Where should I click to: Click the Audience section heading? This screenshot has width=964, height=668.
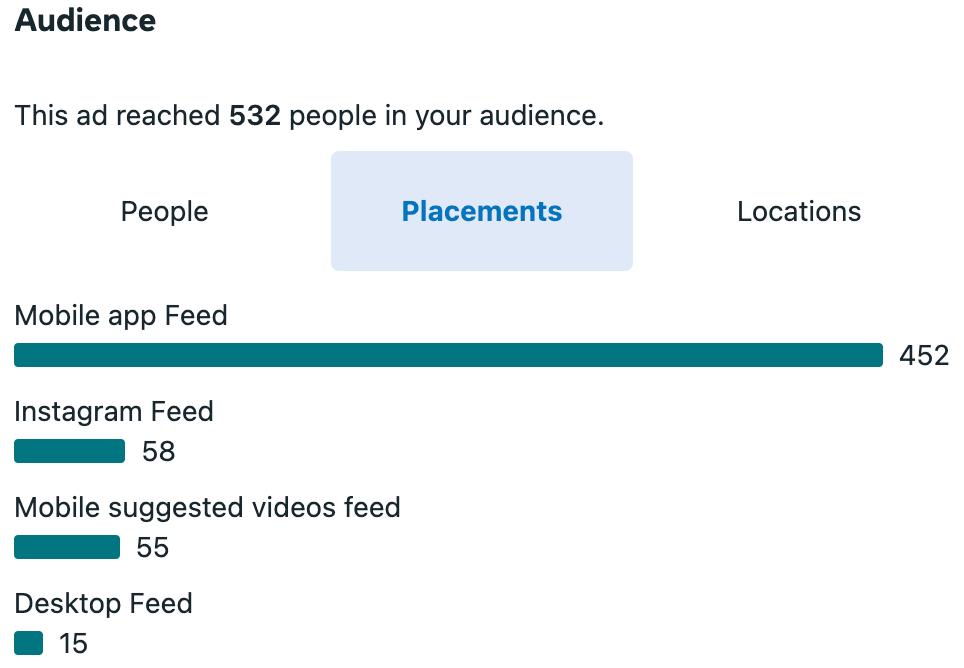[x=85, y=21]
